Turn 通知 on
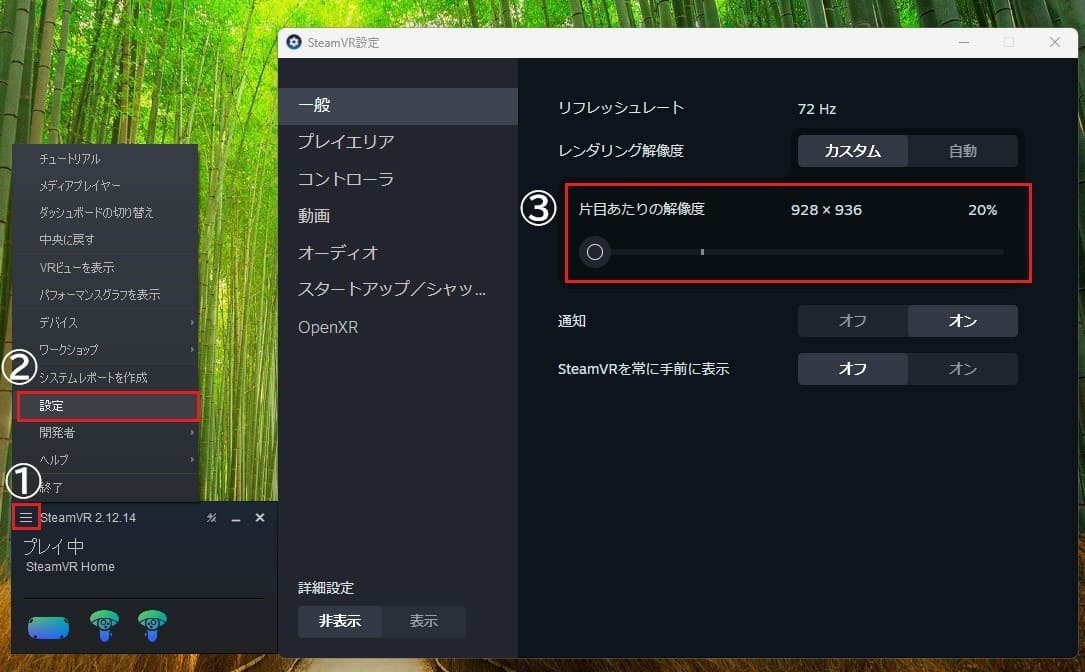 pos(963,321)
